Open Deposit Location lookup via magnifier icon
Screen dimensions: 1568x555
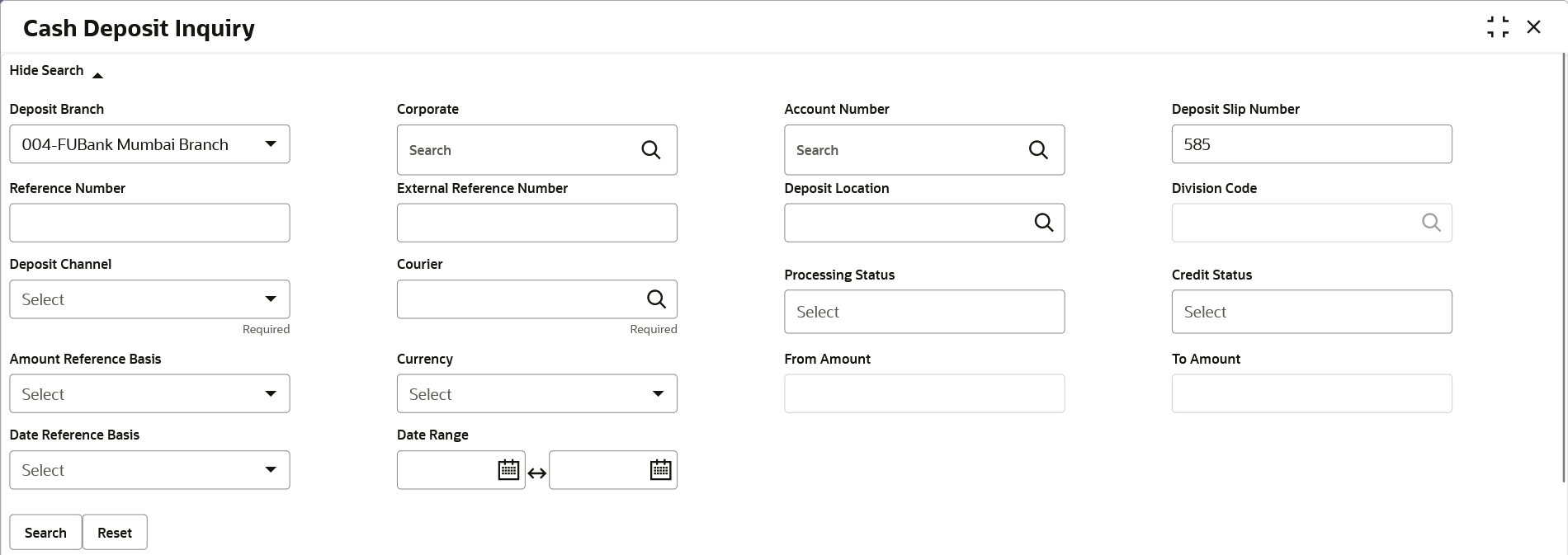point(1044,223)
